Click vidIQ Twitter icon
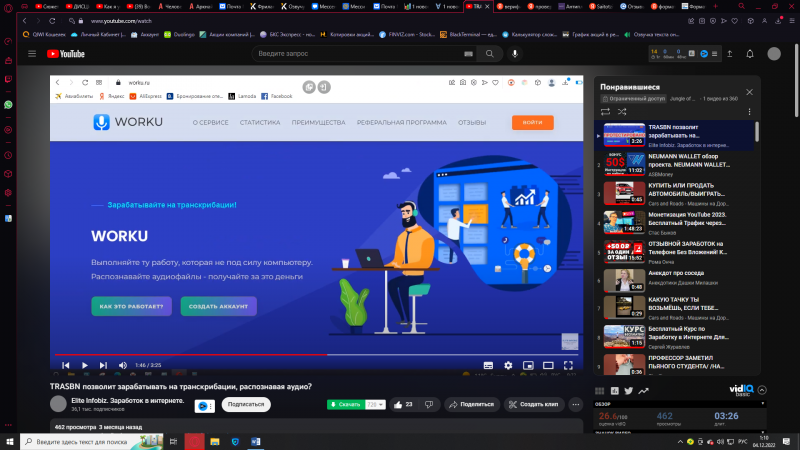 point(629,391)
